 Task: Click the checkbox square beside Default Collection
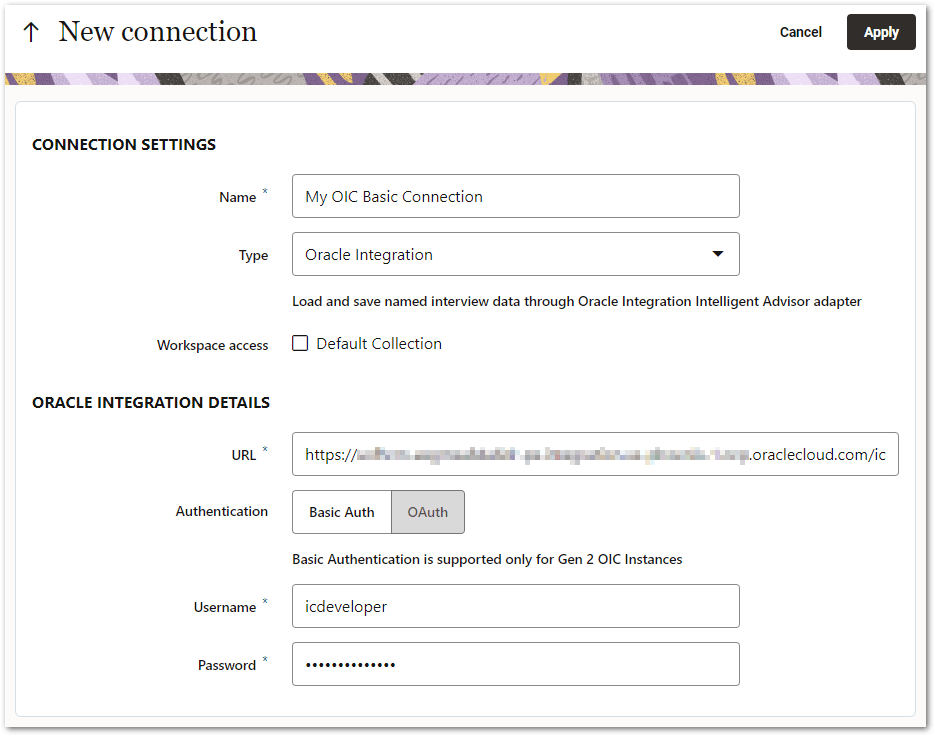click(x=299, y=343)
